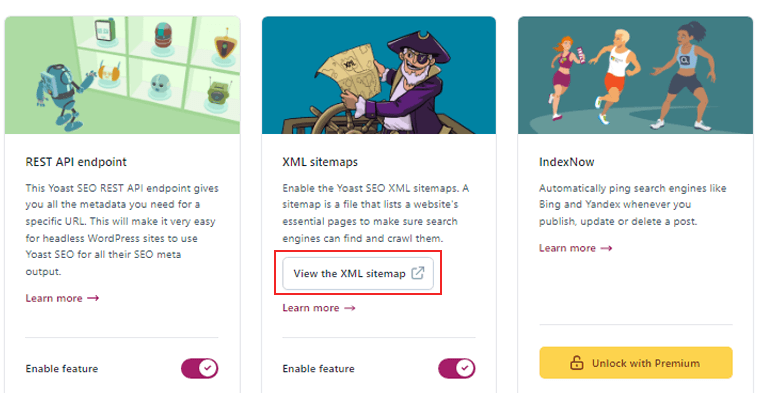The height and width of the screenshot is (393, 760).
Task: Click the checkmark knob on XML sitemaps toggle
Action: pos(465,369)
